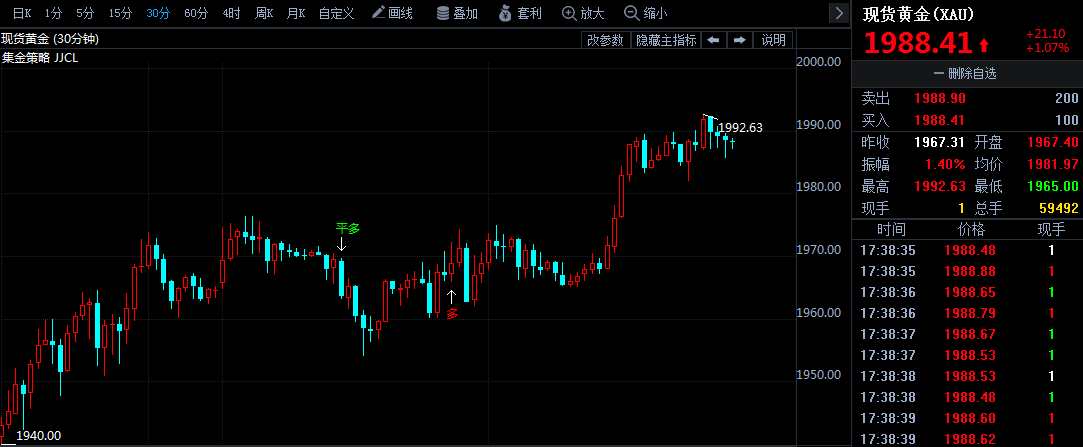Click the right arrow indicator button

click(x=739, y=40)
